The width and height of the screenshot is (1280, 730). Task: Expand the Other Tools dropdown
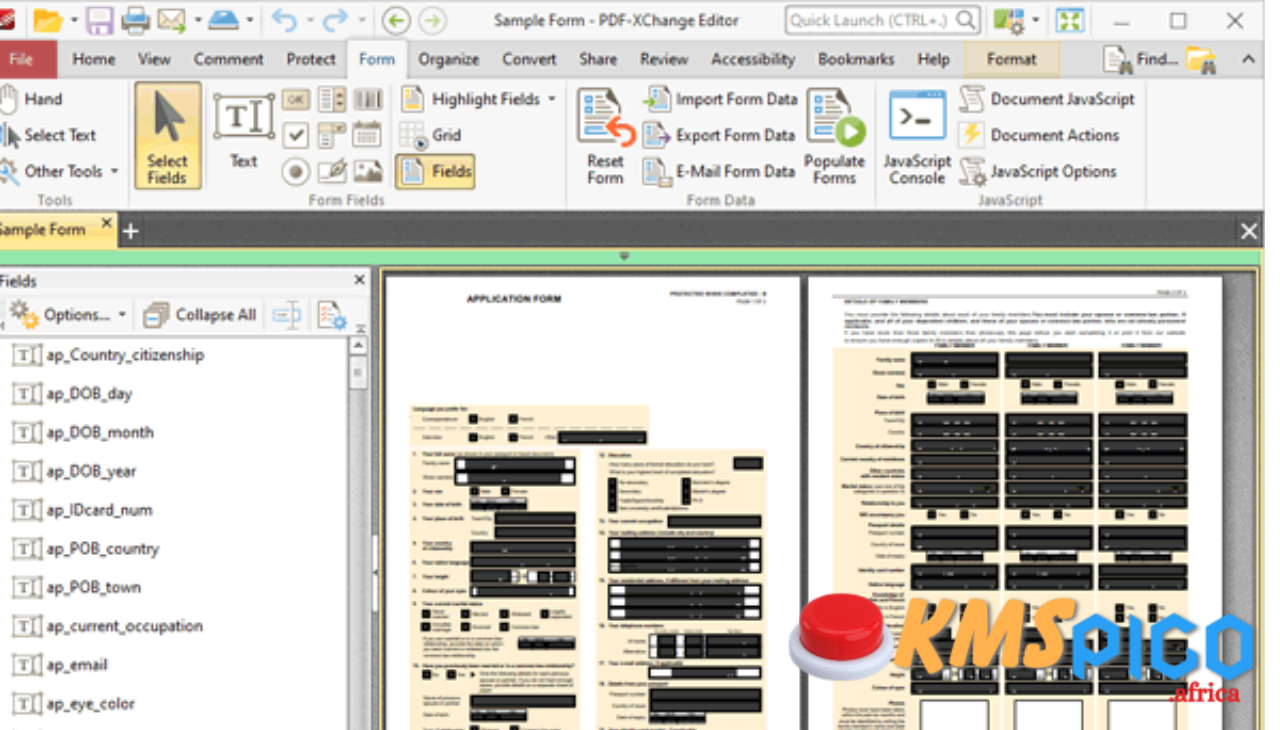[114, 171]
